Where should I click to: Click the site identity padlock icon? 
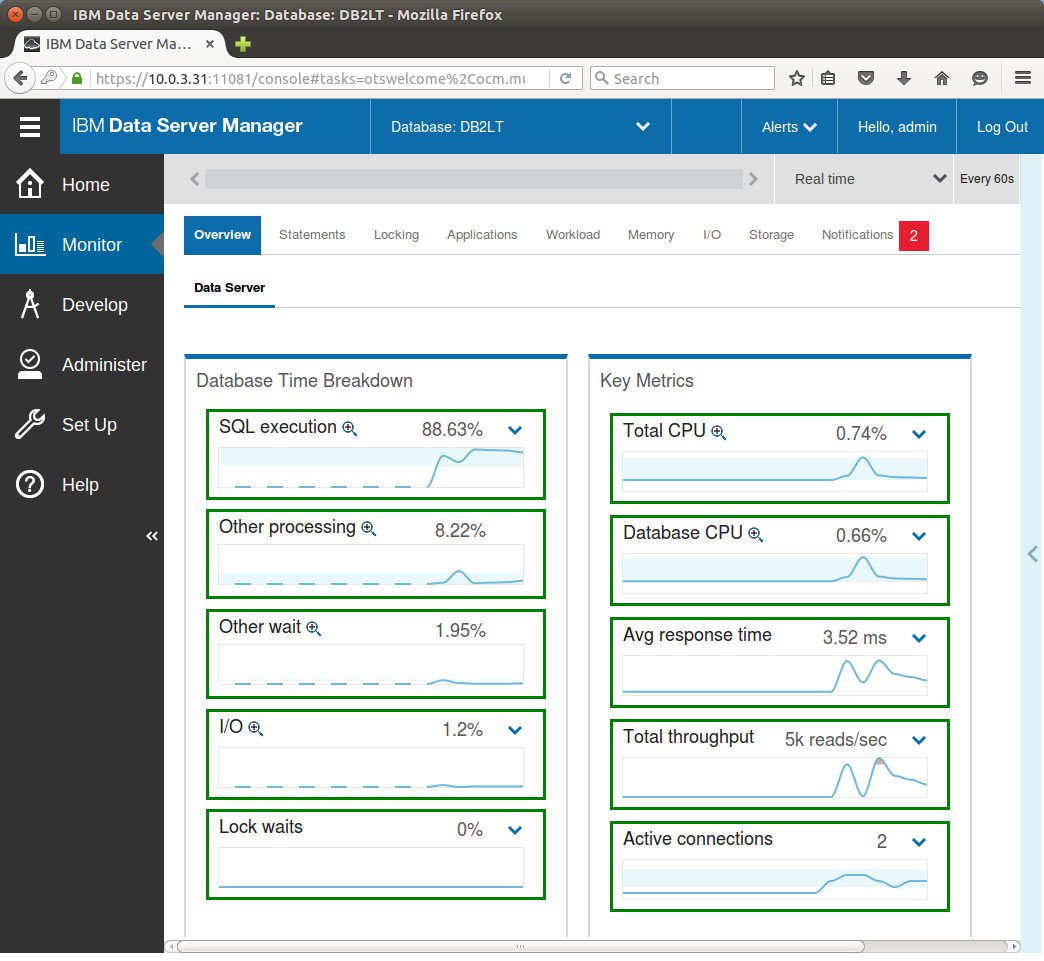77,78
